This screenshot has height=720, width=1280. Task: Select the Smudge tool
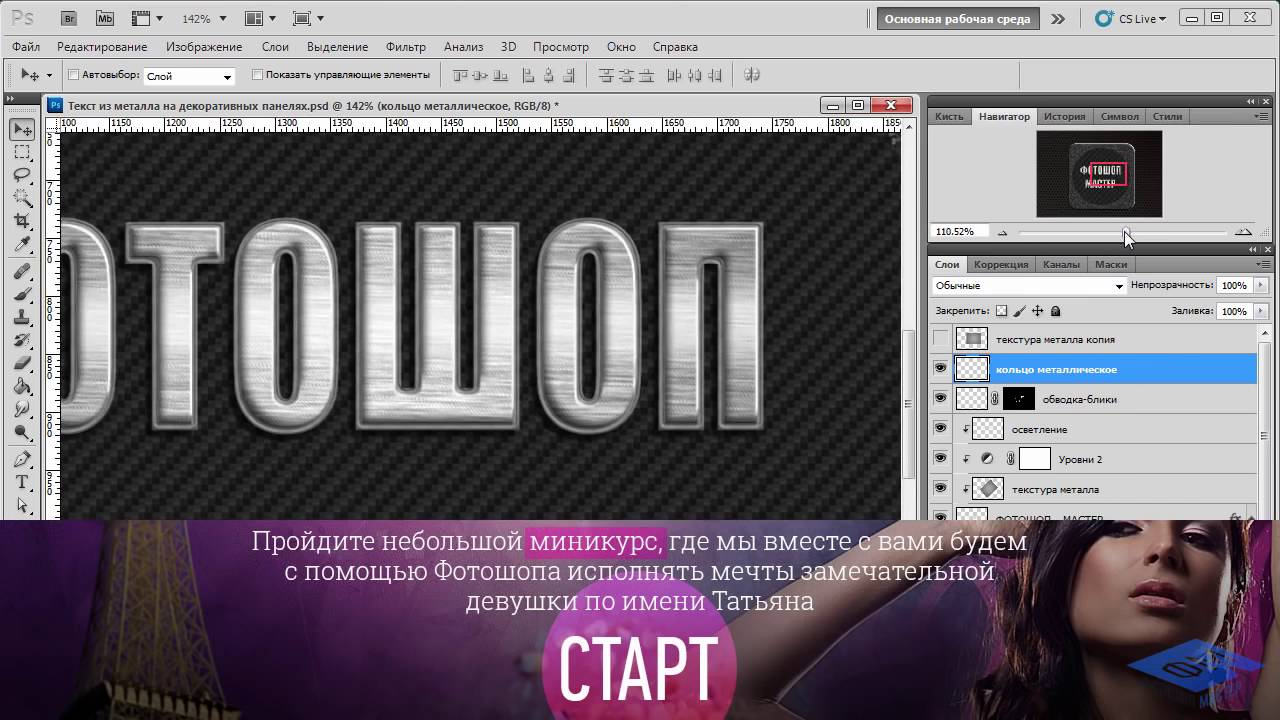(22, 408)
